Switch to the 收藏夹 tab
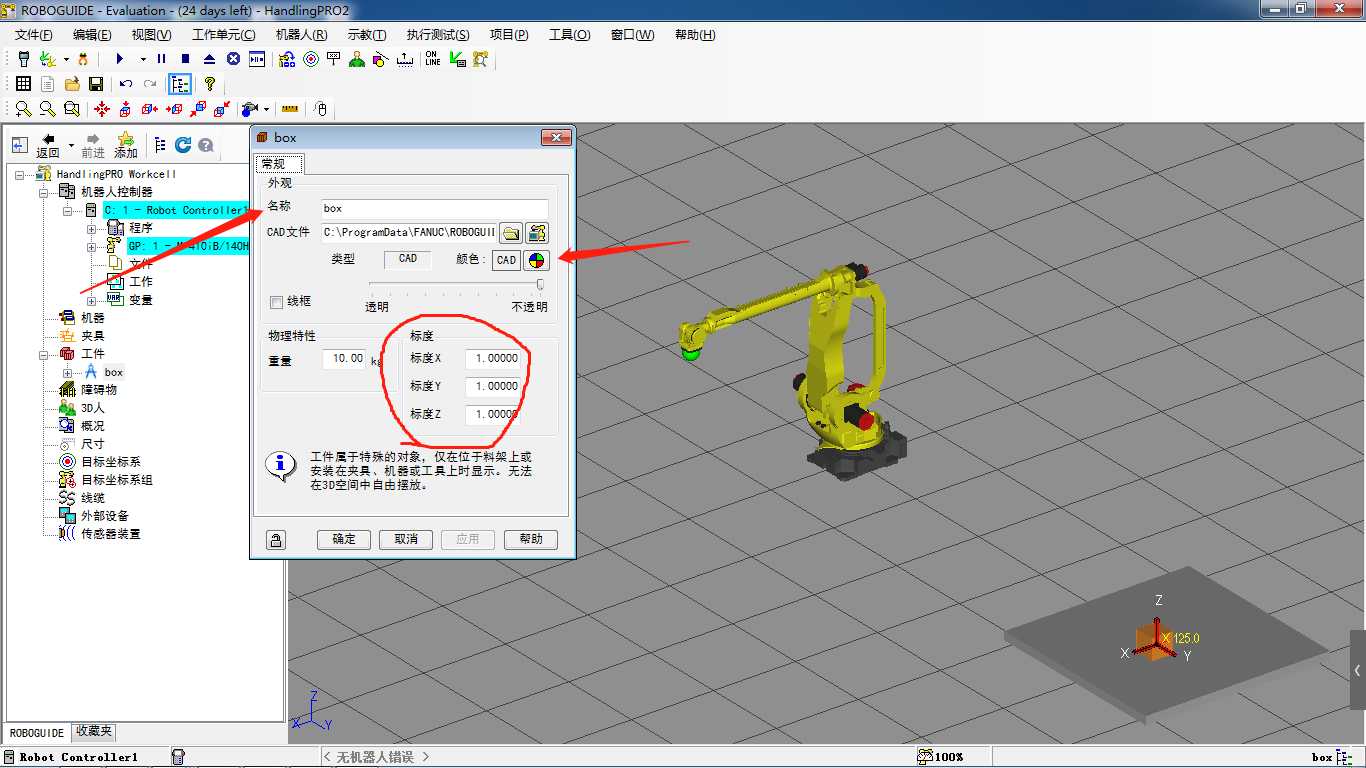The width and height of the screenshot is (1366, 768). (94, 732)
